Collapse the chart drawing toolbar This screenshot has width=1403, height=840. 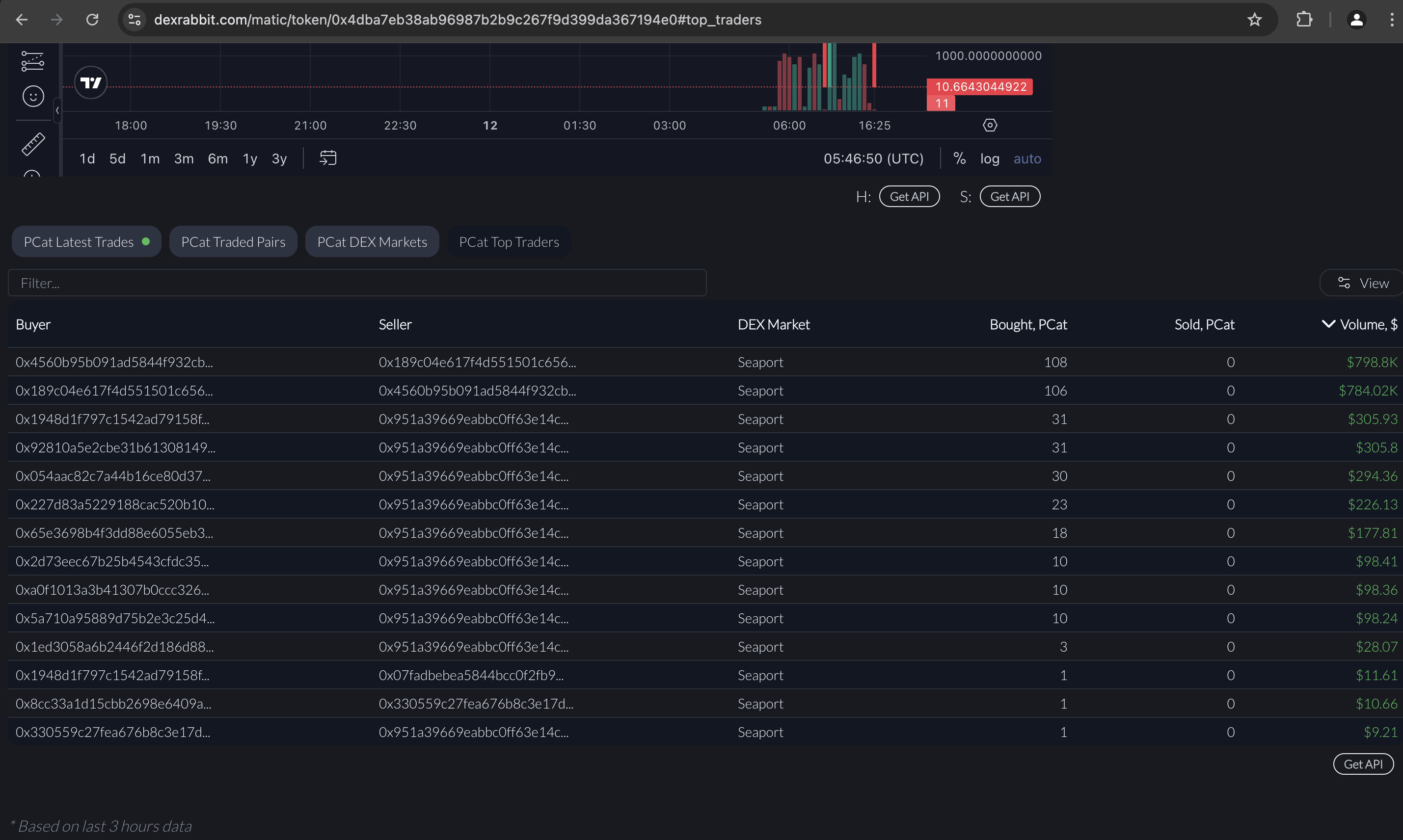click(57, 110)
